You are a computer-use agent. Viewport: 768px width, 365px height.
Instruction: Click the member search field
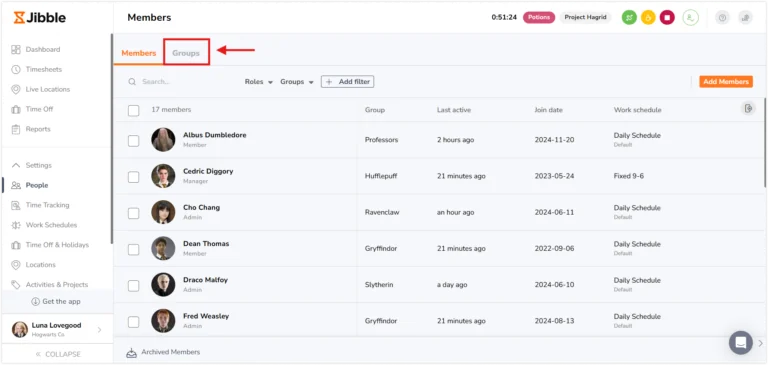pyautogui.click(x=181, y=82)
